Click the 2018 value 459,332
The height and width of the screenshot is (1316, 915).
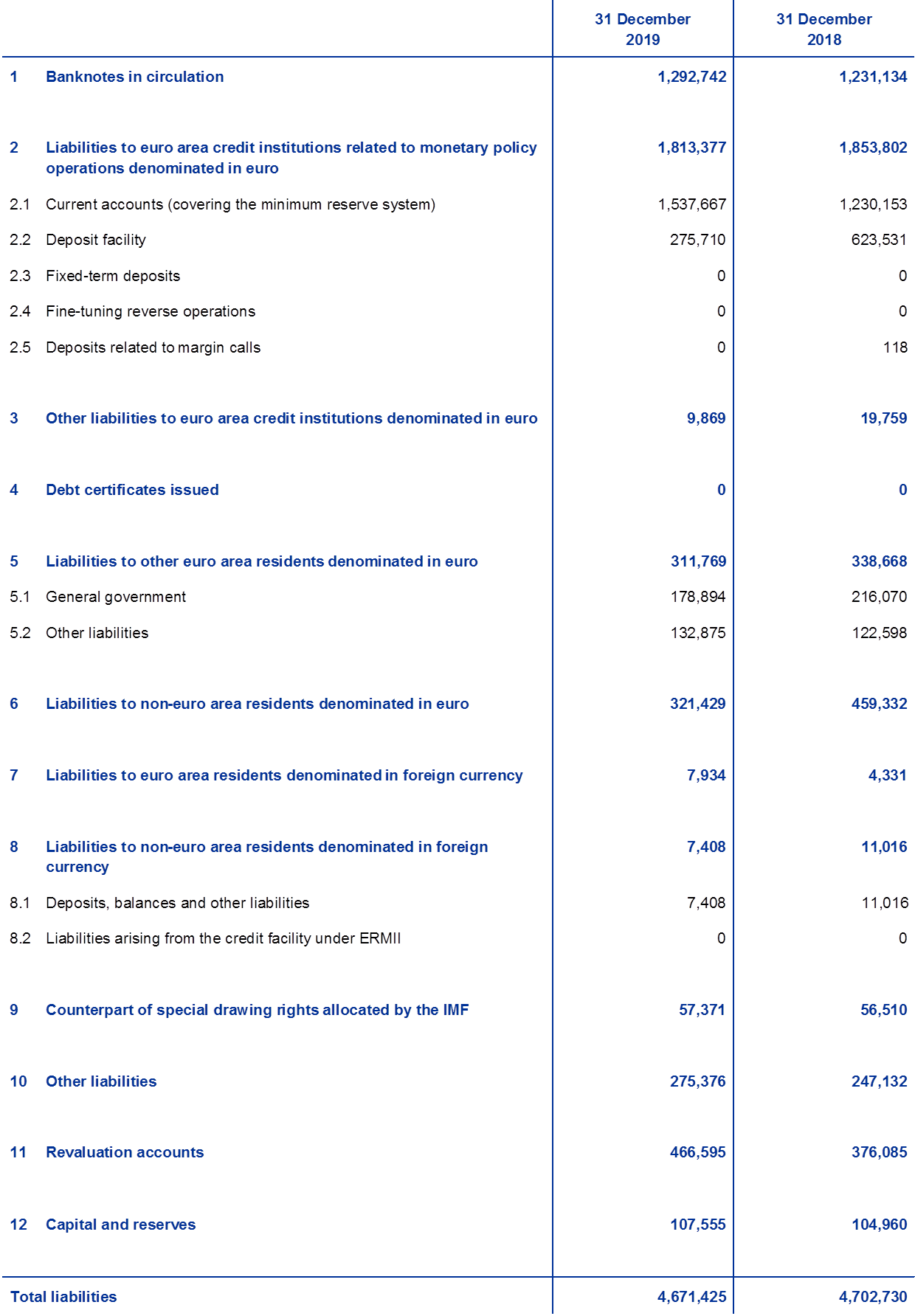click(879, 704)
